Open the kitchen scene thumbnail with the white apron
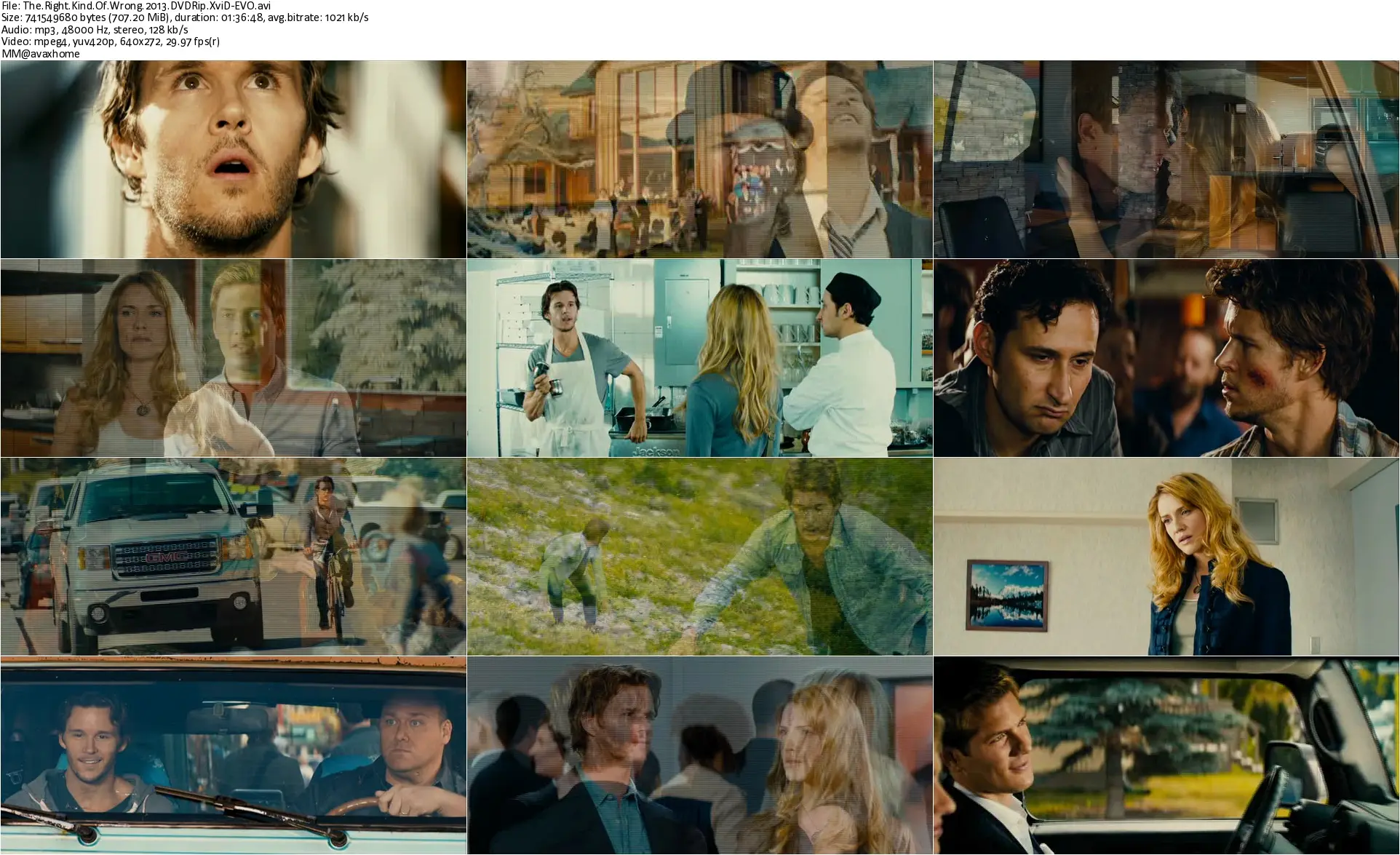This screenshot has width=1400, height=855. [x=699, y=358]
